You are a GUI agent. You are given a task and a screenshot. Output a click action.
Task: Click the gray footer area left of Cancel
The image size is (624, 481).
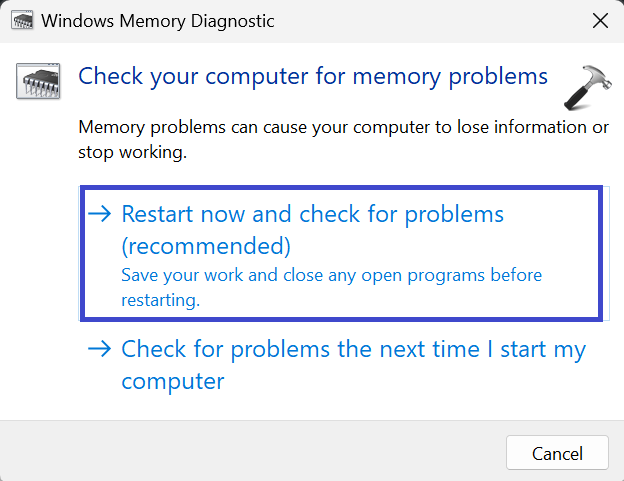tap(250, 452)
